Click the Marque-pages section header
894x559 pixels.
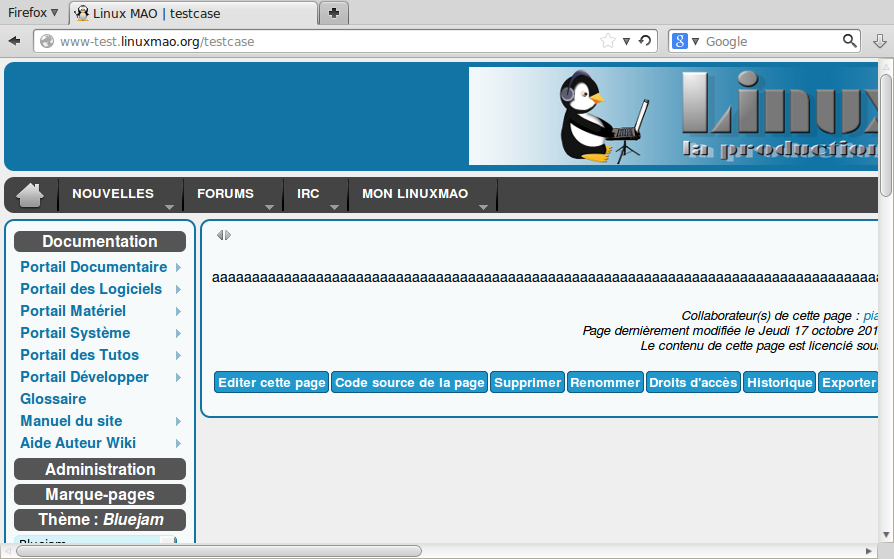(x=100, y=495)
